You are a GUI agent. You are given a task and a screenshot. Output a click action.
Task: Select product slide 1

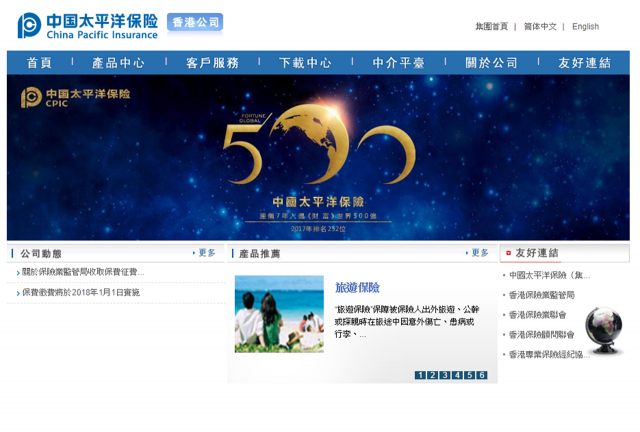(420, 375)
